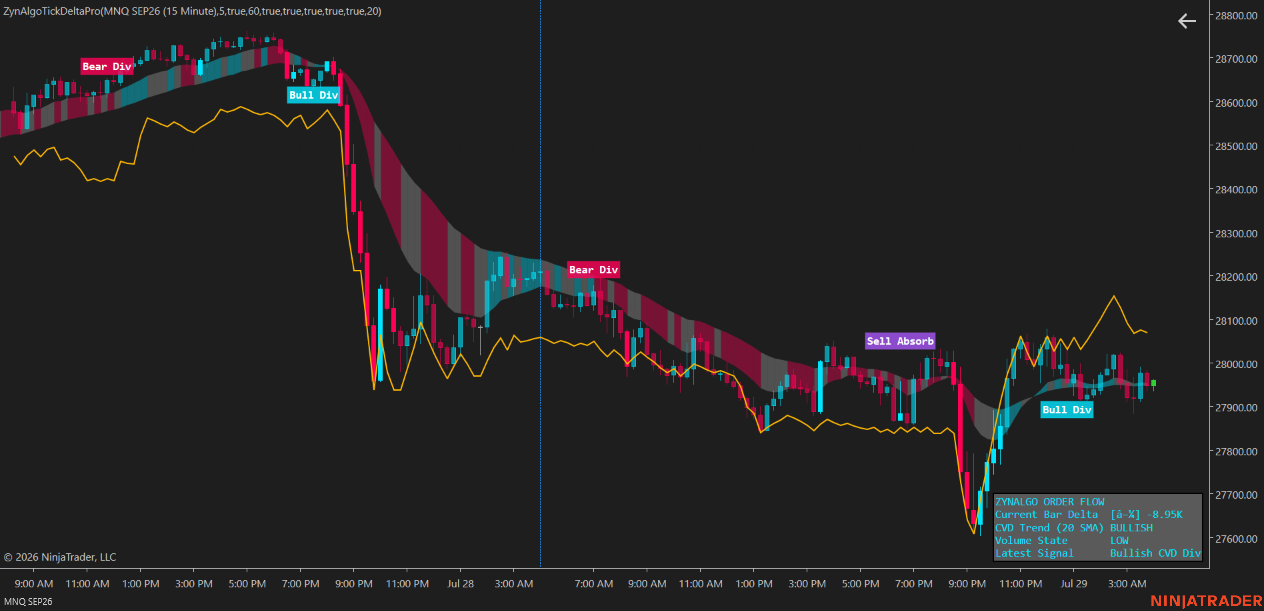The width and height of the screenshot is (1264, 611).
Task: Select the MNQ SEP26 chart tab
Action: click(x=26, y=602)
